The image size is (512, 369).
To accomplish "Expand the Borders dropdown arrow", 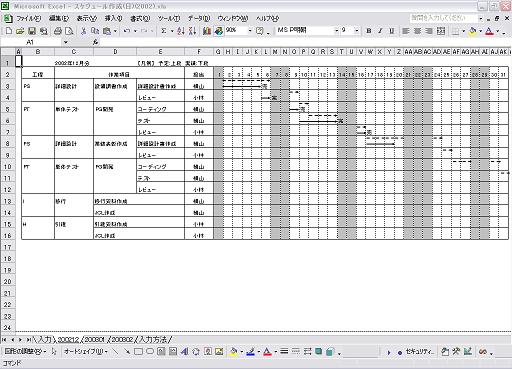I will (x=463, y=31).
